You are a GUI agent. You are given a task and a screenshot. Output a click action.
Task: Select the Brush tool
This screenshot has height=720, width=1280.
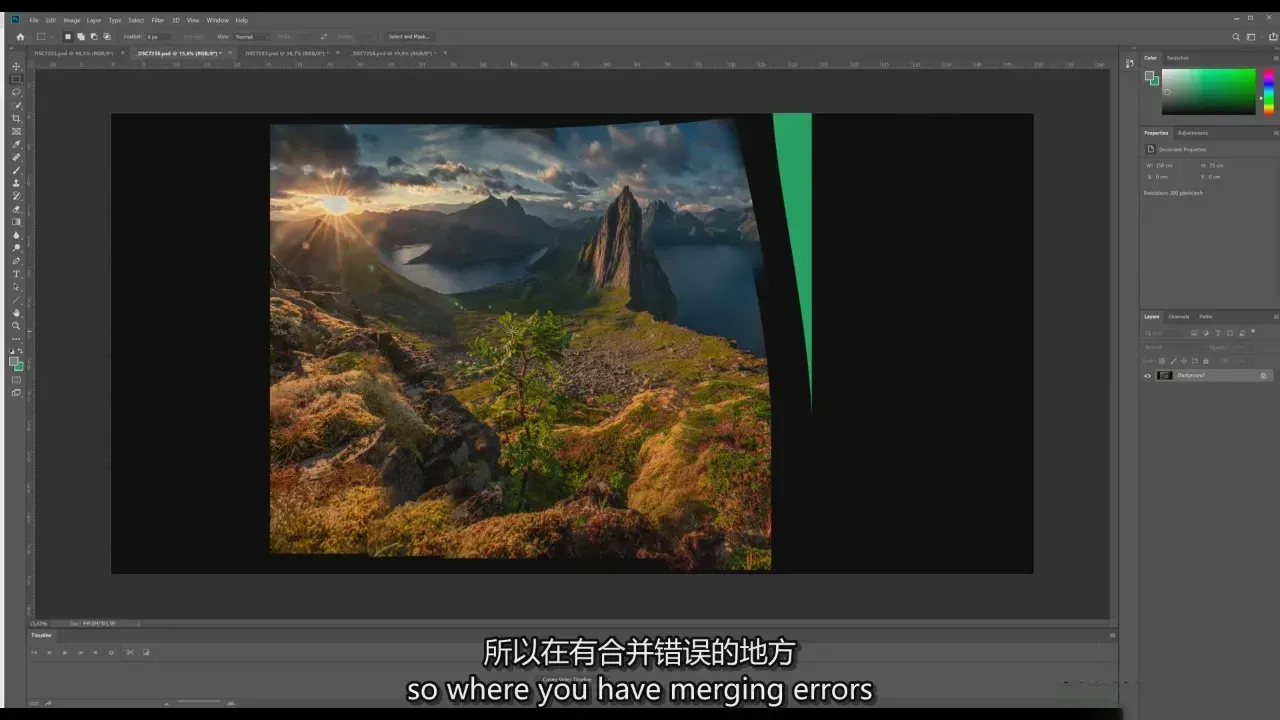16,170
